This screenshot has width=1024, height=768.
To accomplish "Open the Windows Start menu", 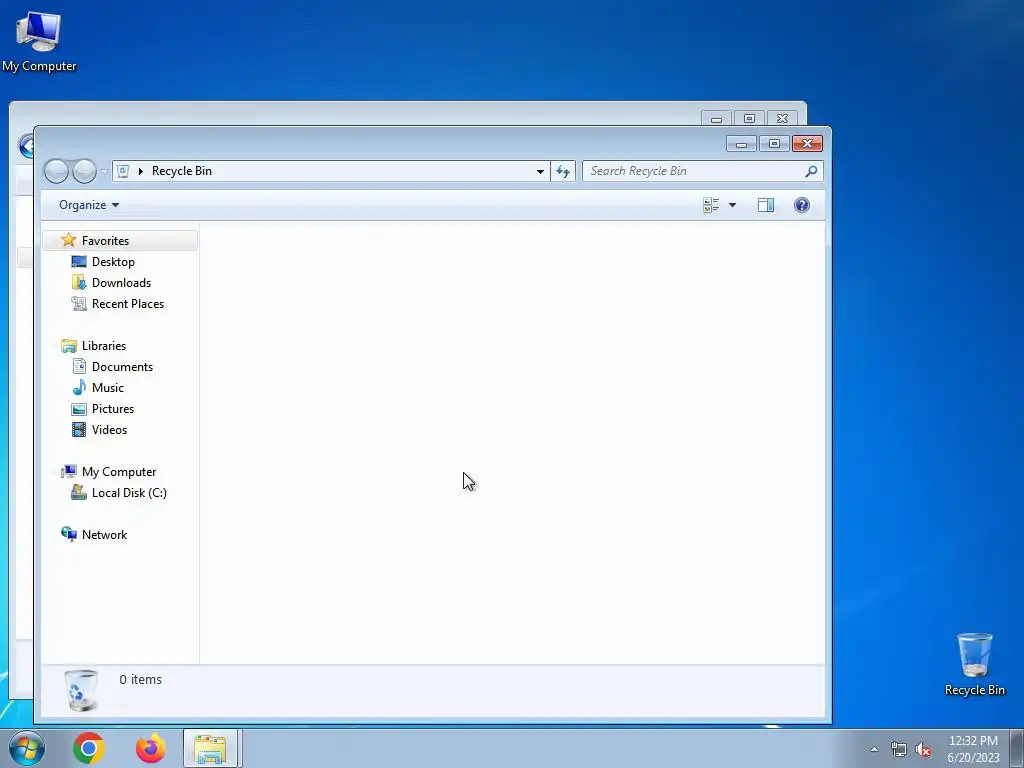I will [x=27, y=748].
